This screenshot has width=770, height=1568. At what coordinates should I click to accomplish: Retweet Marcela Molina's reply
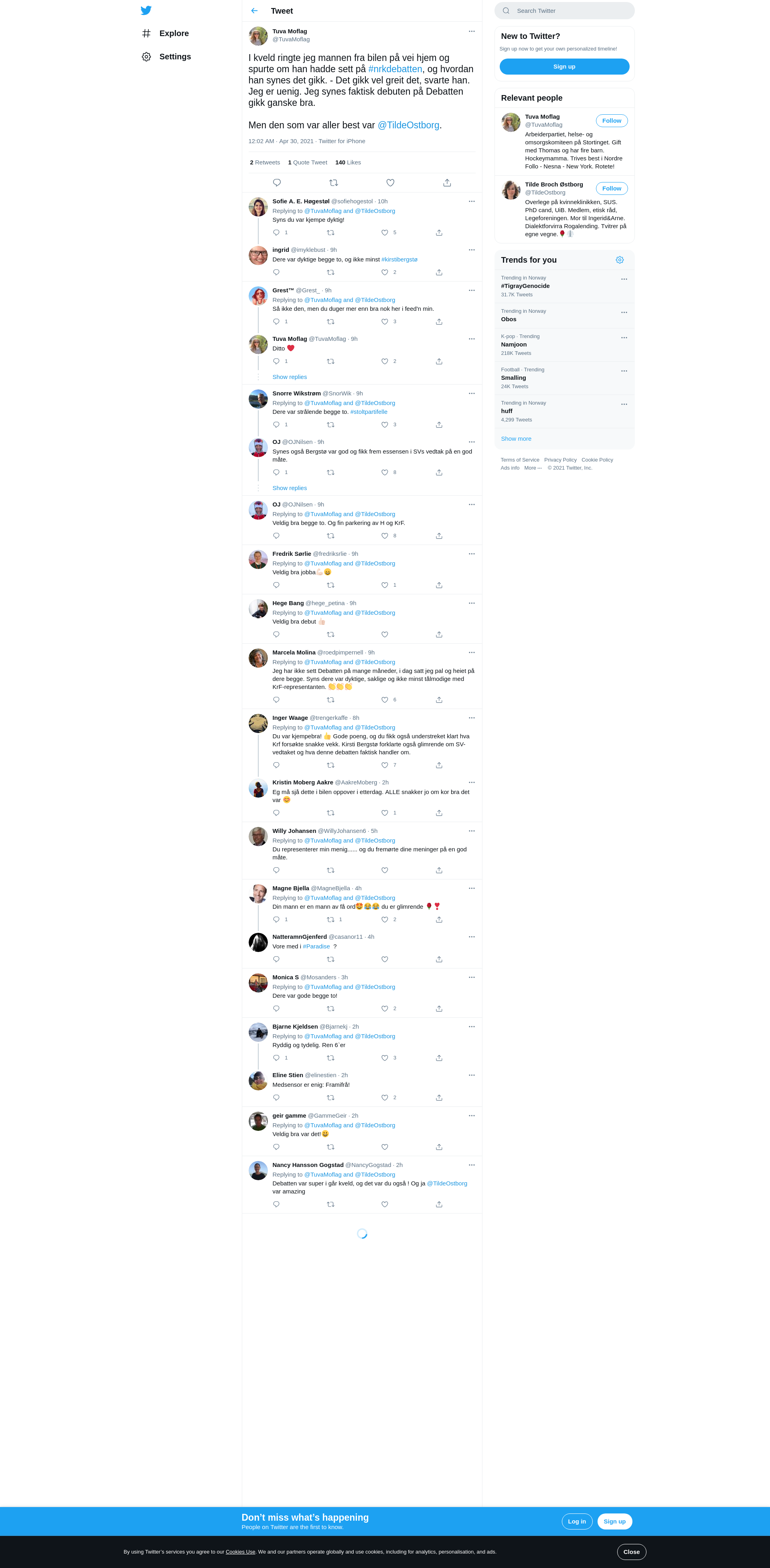tap(330, 700)
